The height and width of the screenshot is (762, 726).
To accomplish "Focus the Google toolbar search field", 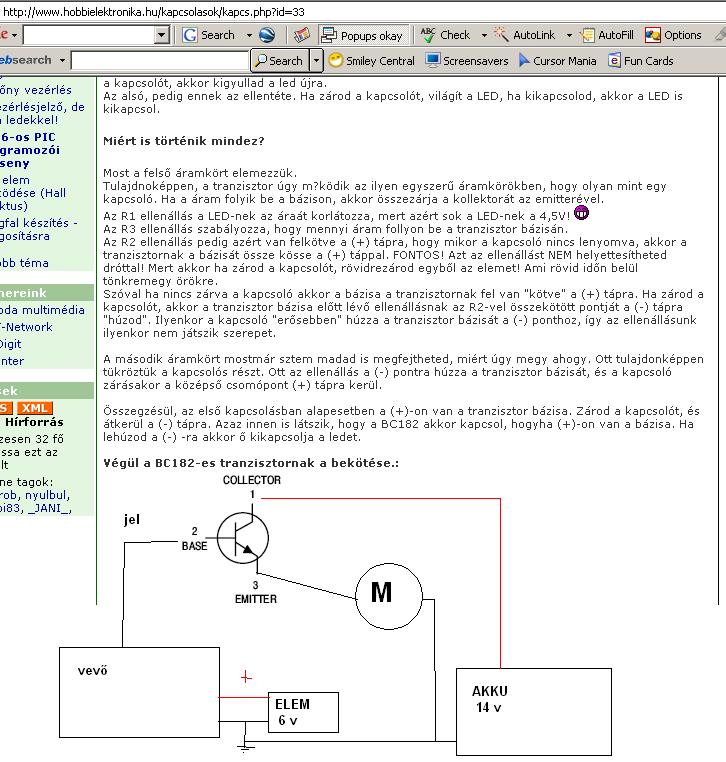I will 90,35.
